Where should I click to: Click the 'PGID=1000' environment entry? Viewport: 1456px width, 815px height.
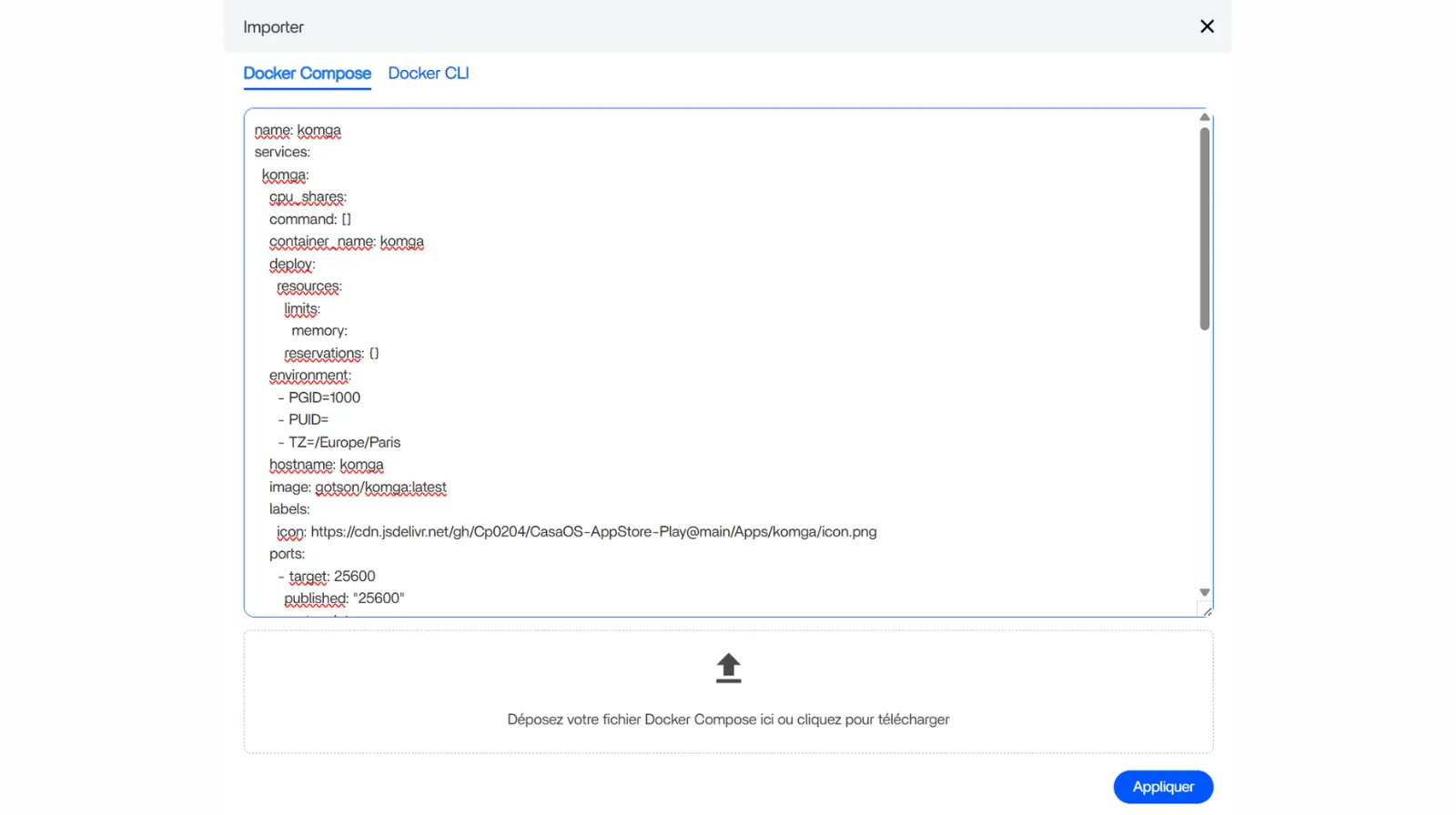pos(324,397)
